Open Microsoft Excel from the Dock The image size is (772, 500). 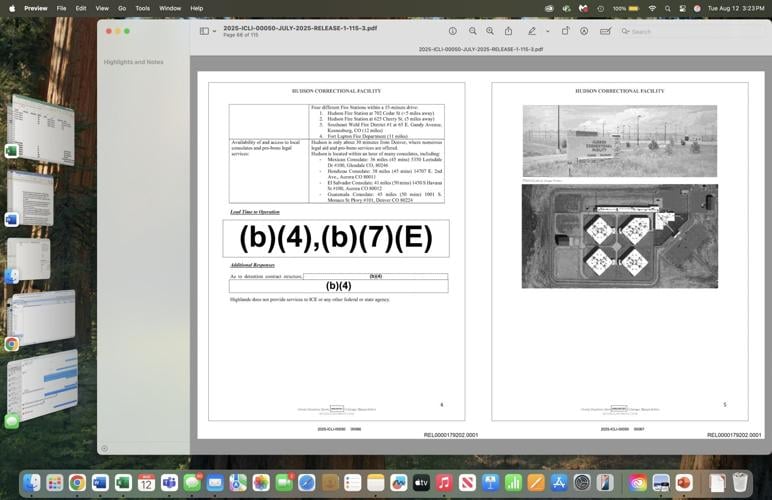point(123,483)
